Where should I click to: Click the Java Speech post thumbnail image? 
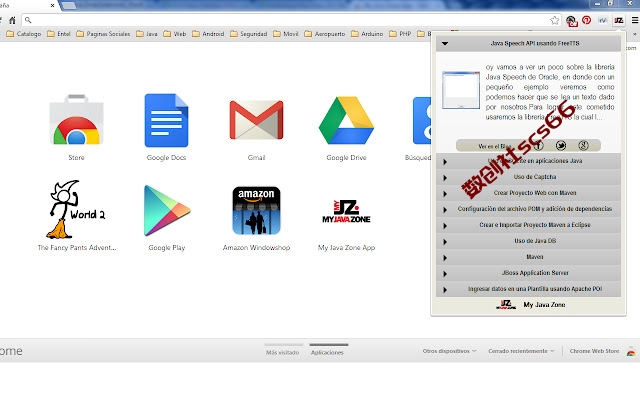461,90
